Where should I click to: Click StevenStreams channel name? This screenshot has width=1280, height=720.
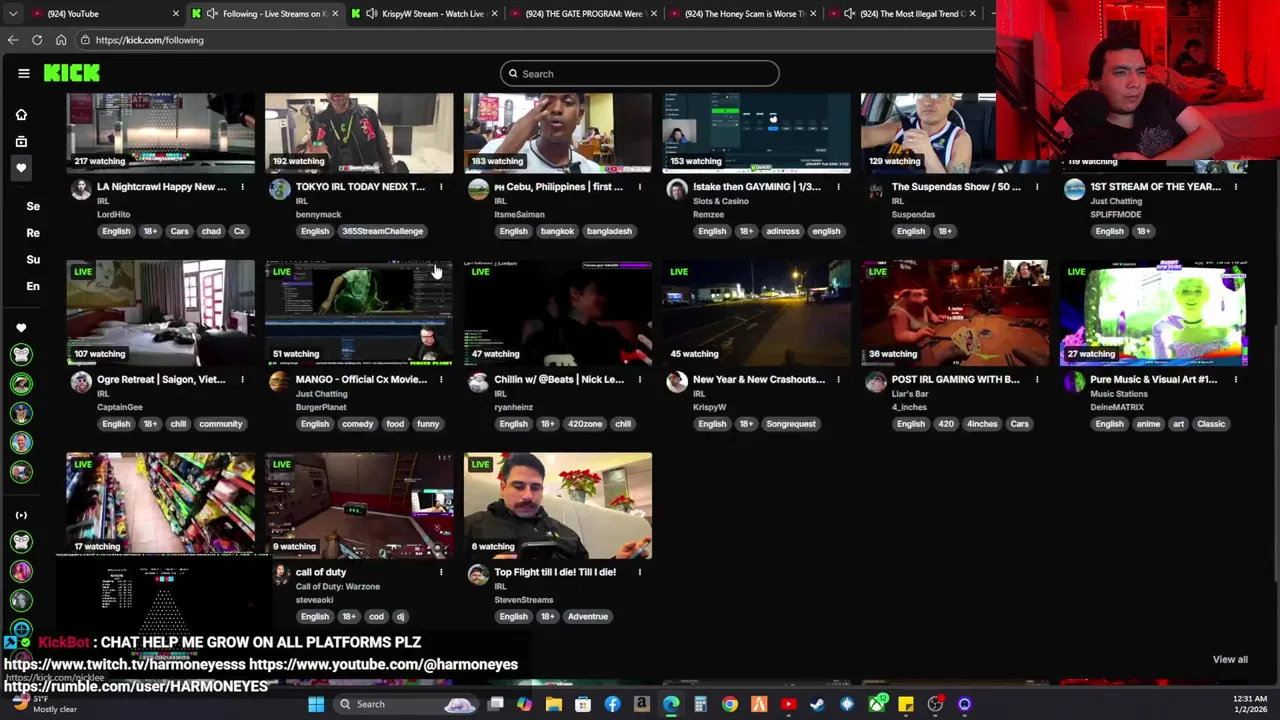pyautogui.click(x=523, y=600)
